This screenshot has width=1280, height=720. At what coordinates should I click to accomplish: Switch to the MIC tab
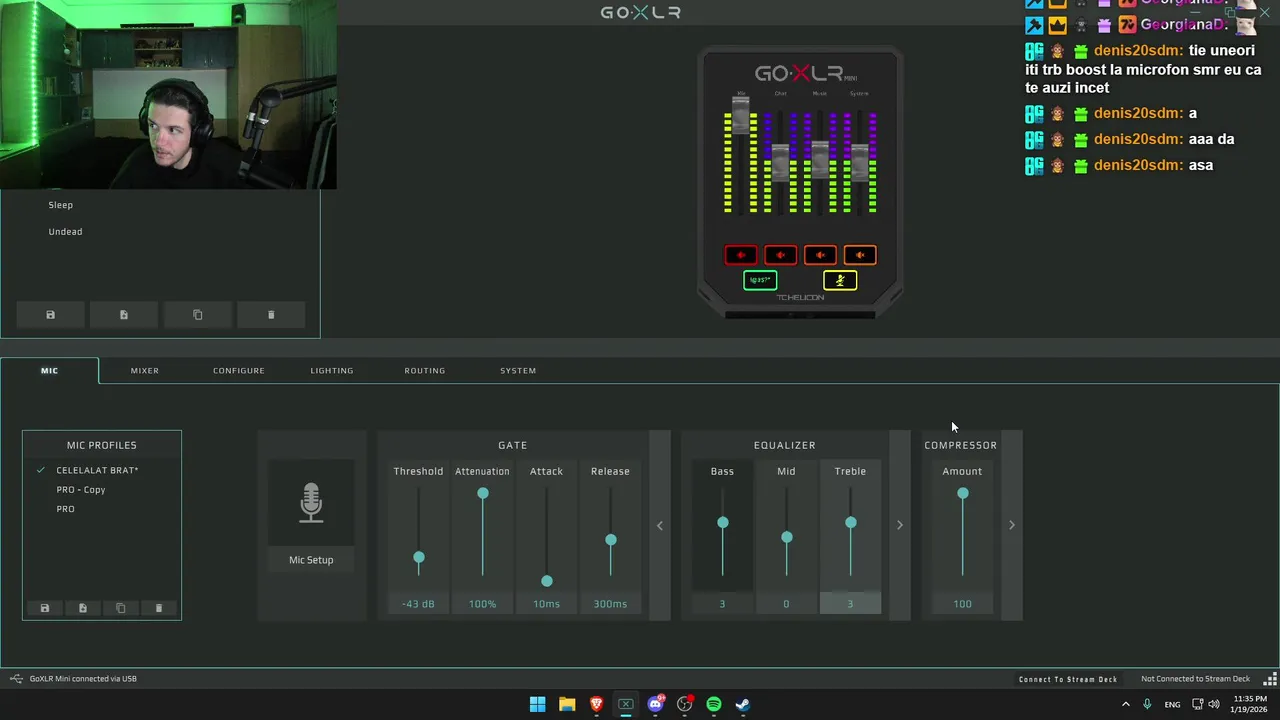[x=49, y=370]
